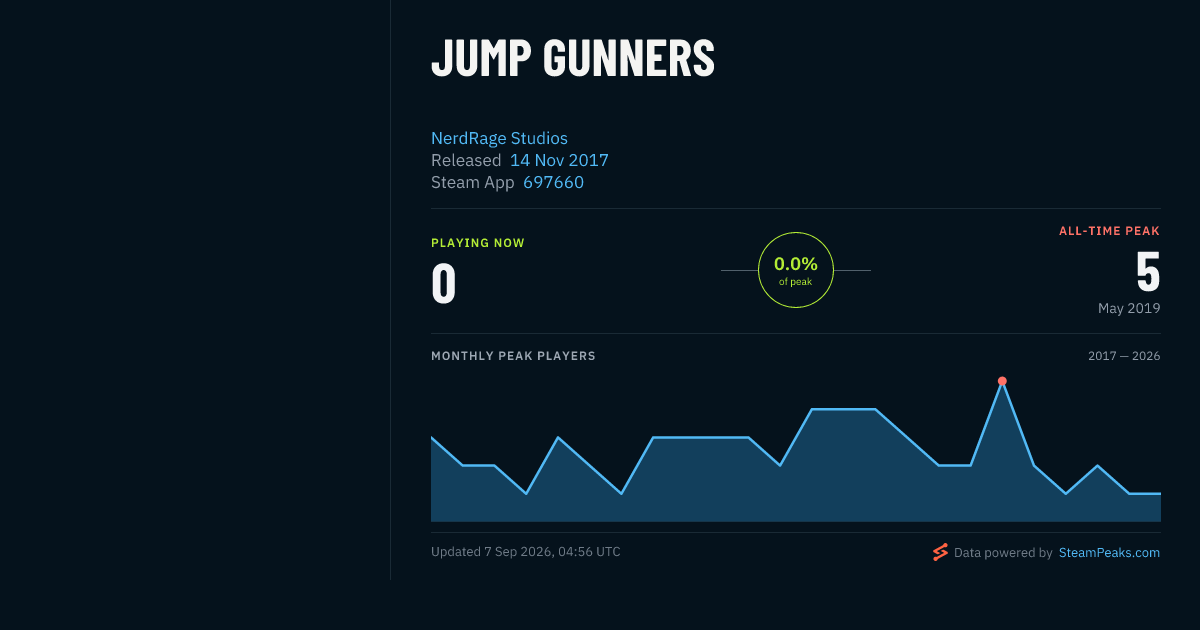Screen dimensions: 1200x630
Task: Click the Data powered by text
Action: [x=1003, y=552]
